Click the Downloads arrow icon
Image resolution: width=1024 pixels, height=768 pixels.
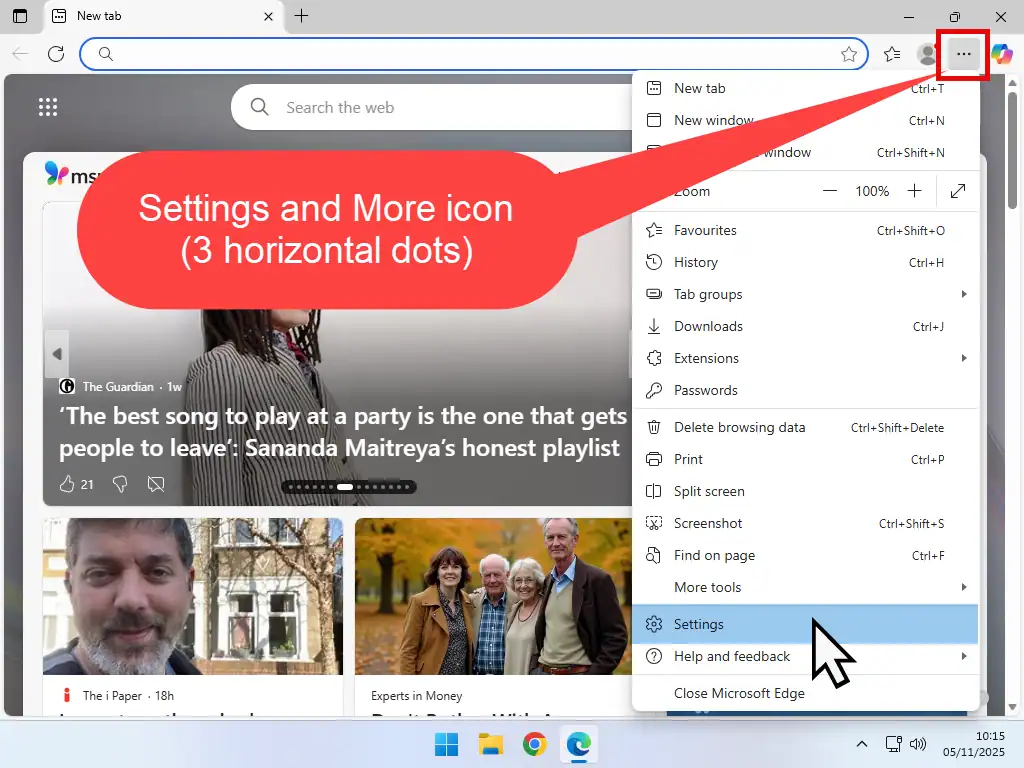[654, 326]
